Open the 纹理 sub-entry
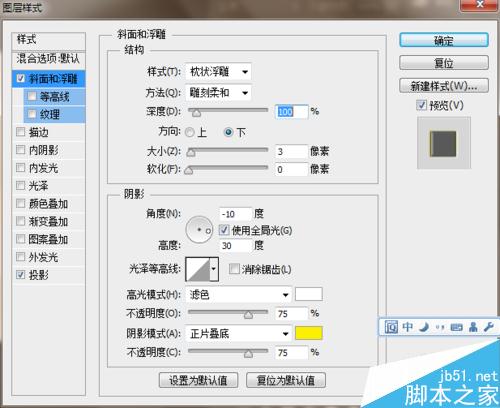 click(x=50, y=114)
